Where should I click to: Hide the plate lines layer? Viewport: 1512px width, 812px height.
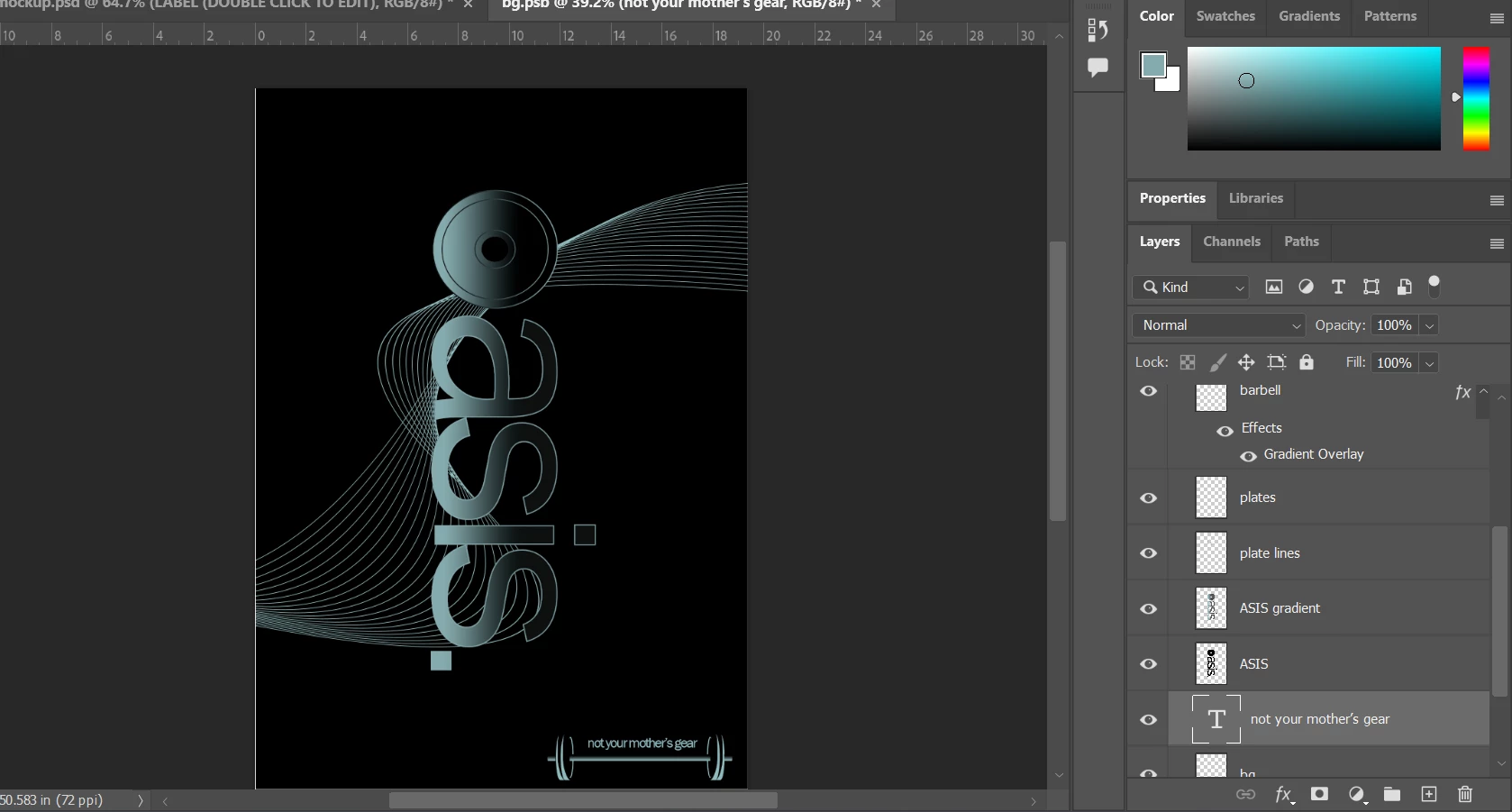click(1149, 553)
